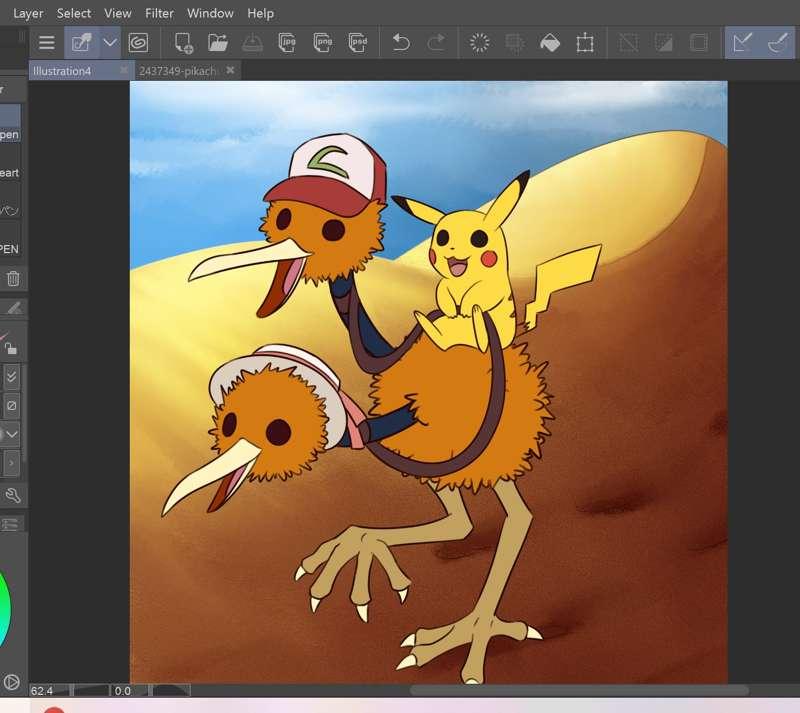Click the hamburger menu in command bar
This screenshot has height=713, width=800.
(x=46, y=42)
